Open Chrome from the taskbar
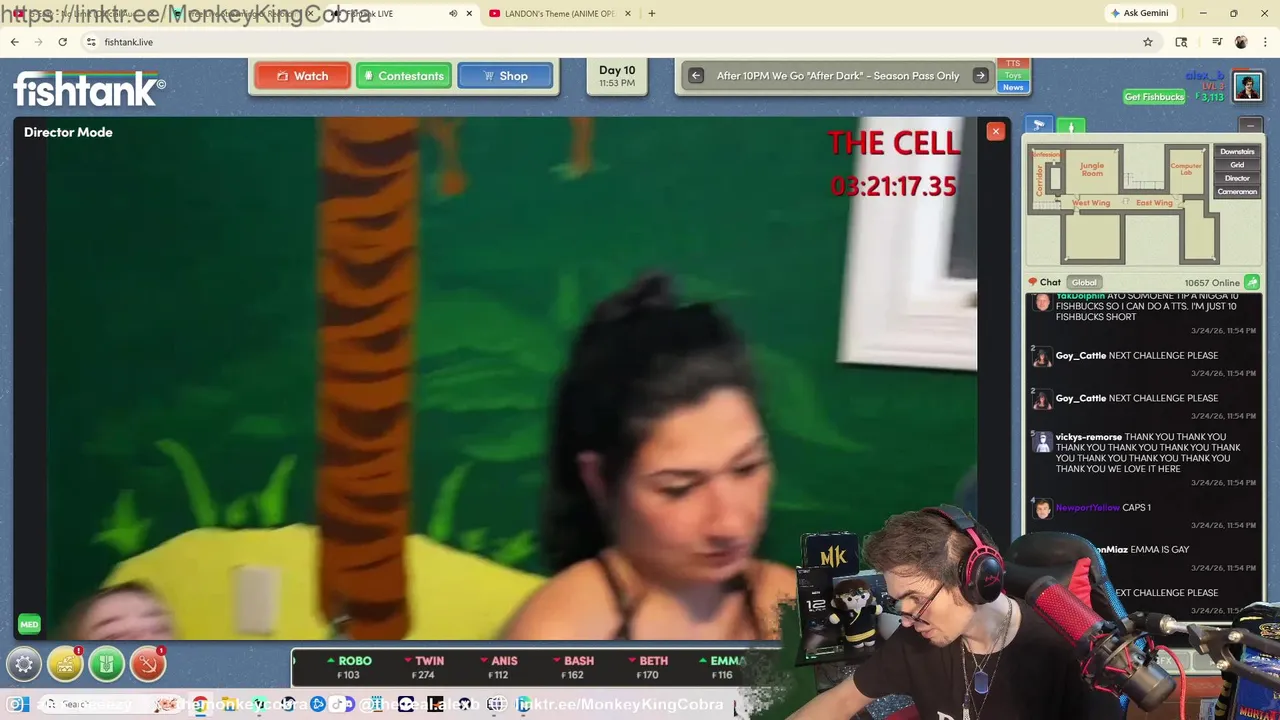This screenshot has height=720, width=1280. [x=200, y=704]
